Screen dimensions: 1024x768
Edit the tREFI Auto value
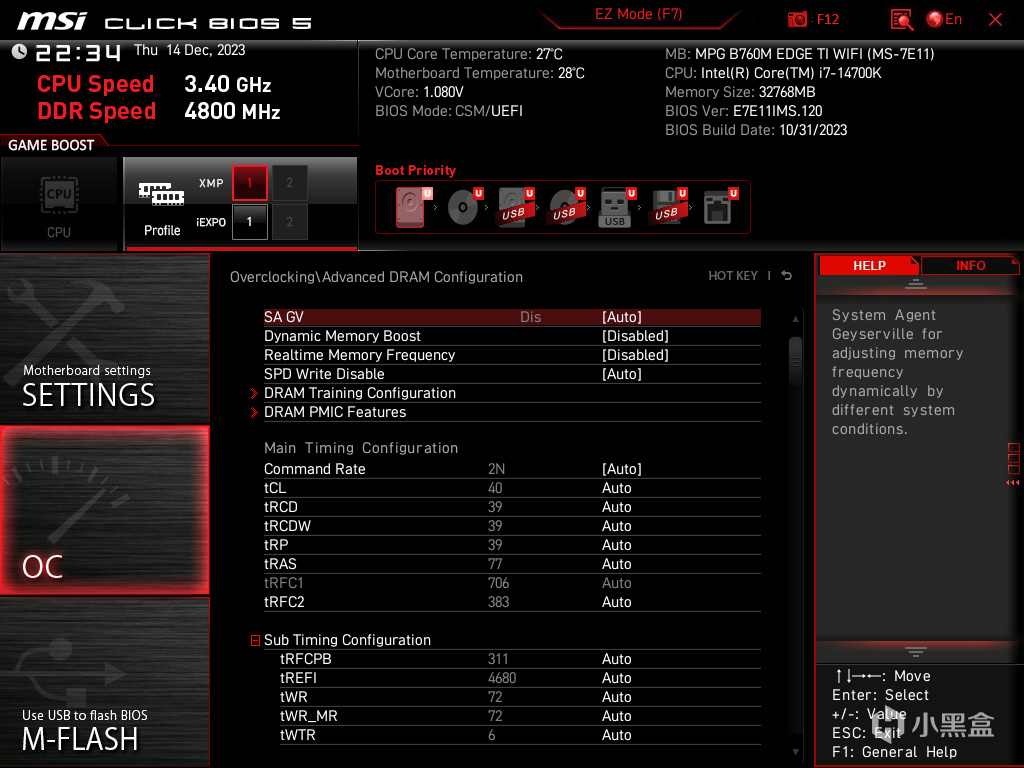tap(616, 678)
